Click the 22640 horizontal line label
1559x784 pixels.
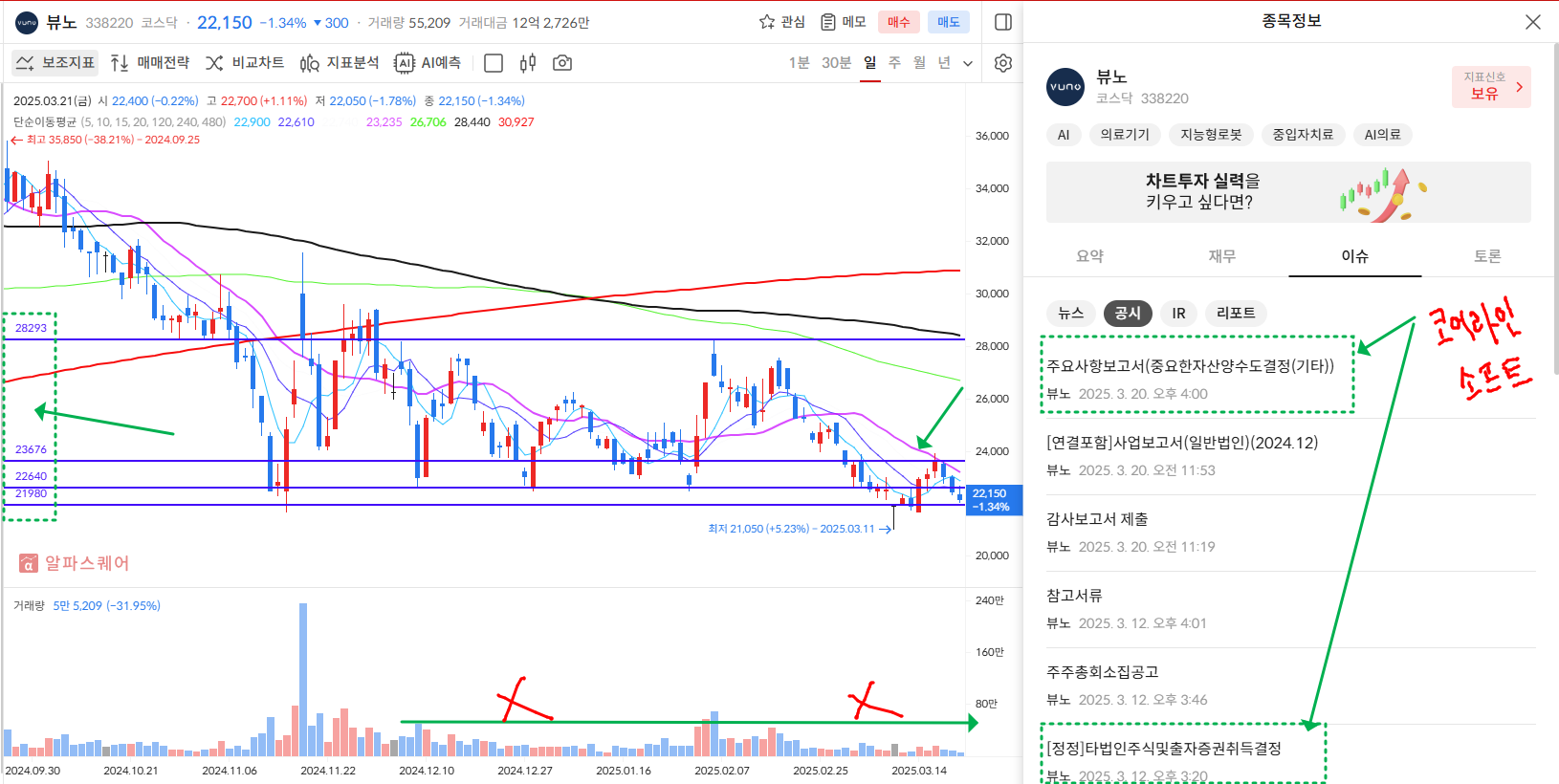pos(31,476)
